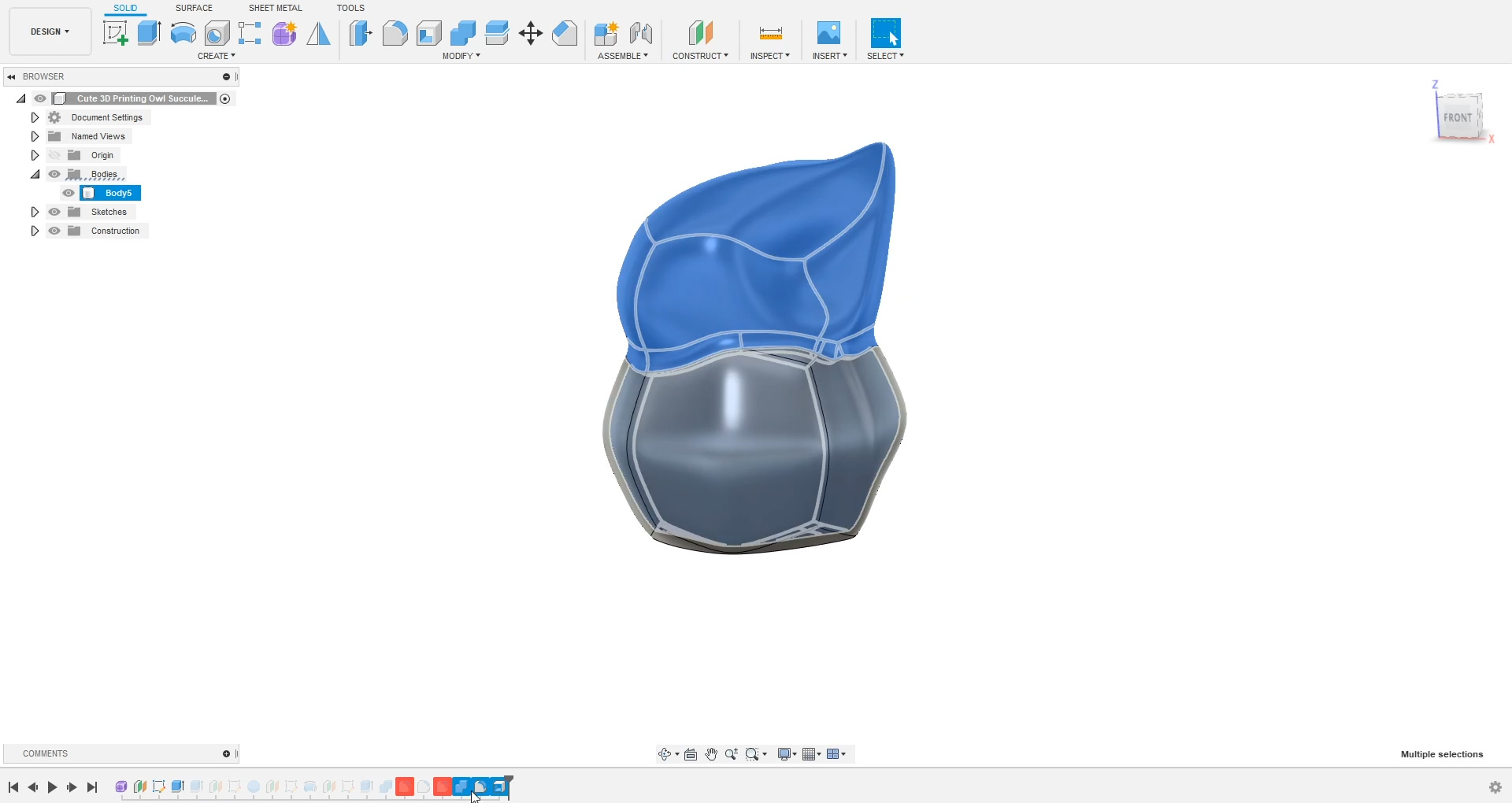Toggle visibility of the Sketches folder
The width and height of the screenshot is (1512, 803).
[54, 212]
